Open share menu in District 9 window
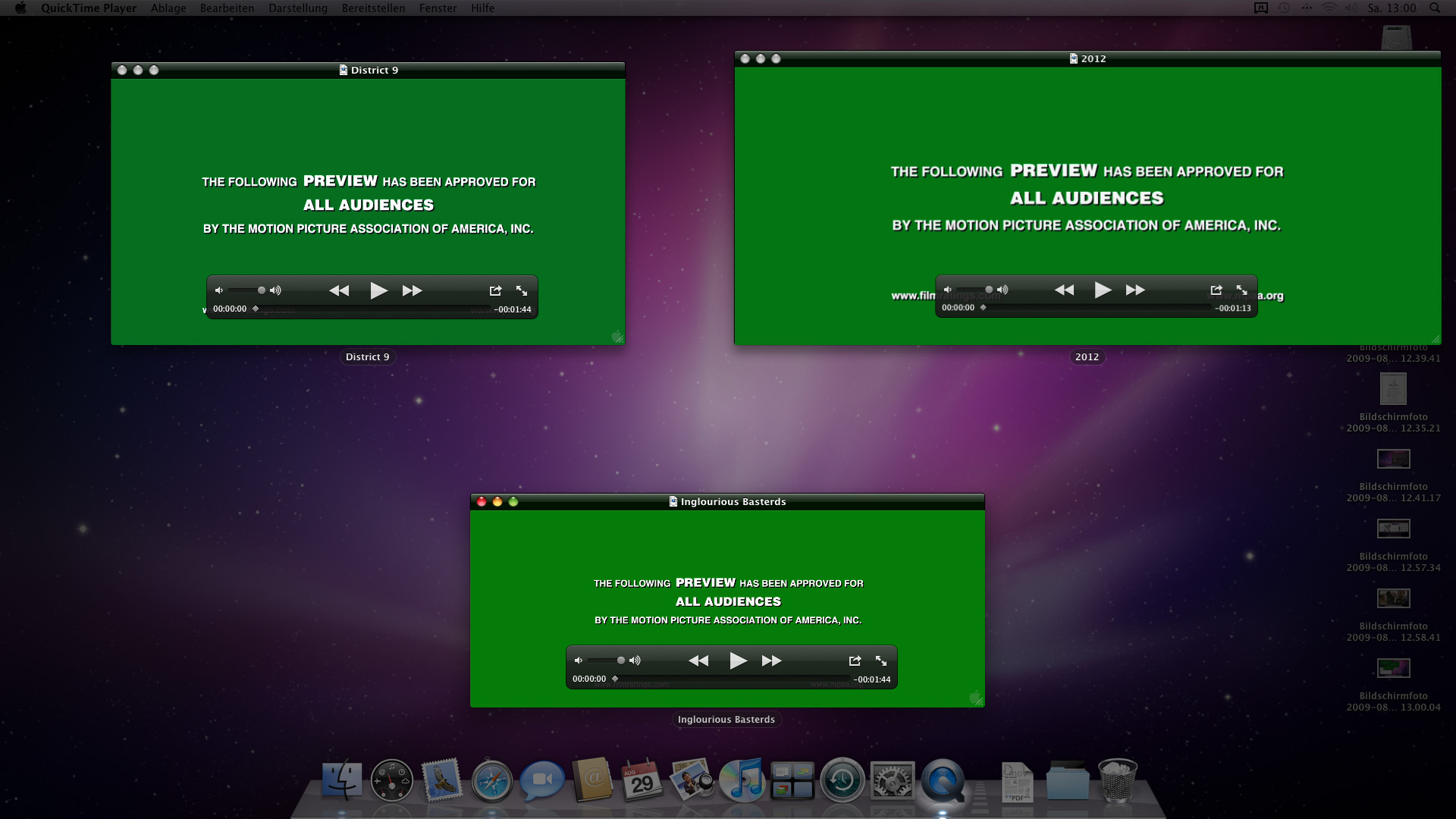 pyautogui.click(x=495, y=290)
